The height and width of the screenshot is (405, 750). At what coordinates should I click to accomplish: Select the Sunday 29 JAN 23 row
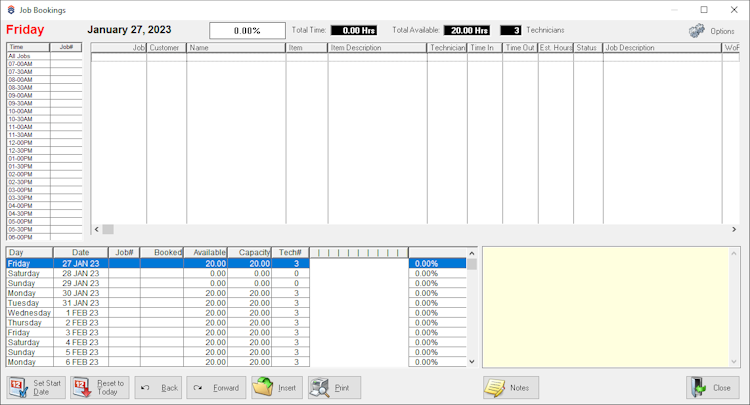(x=236, y=284)
